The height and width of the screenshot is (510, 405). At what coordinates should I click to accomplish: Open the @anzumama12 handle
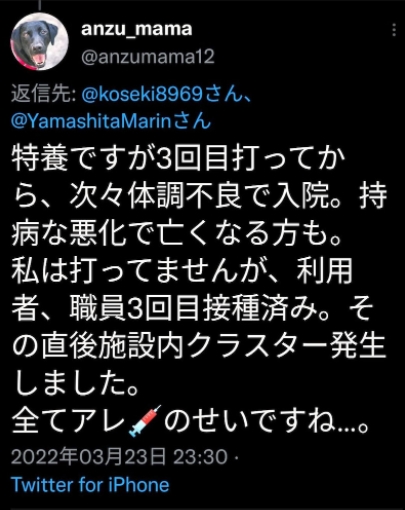pyautogui.click(x=148, y=56)
